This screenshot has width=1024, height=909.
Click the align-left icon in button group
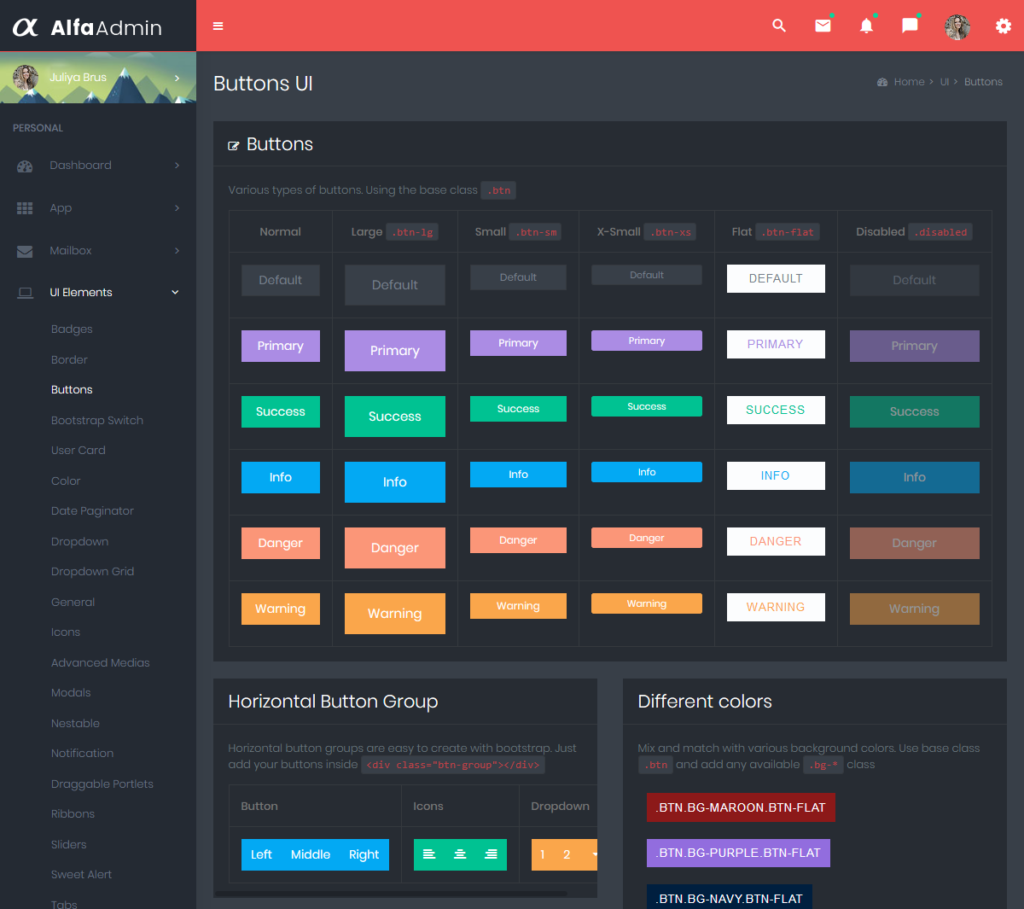point(429,854)
